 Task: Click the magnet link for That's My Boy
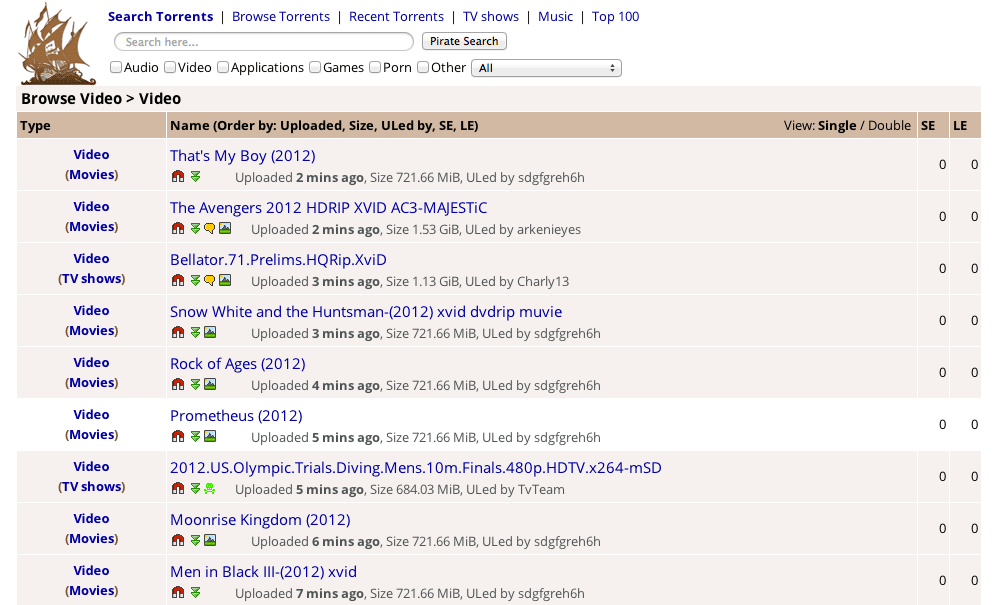[x=178, y=175]
